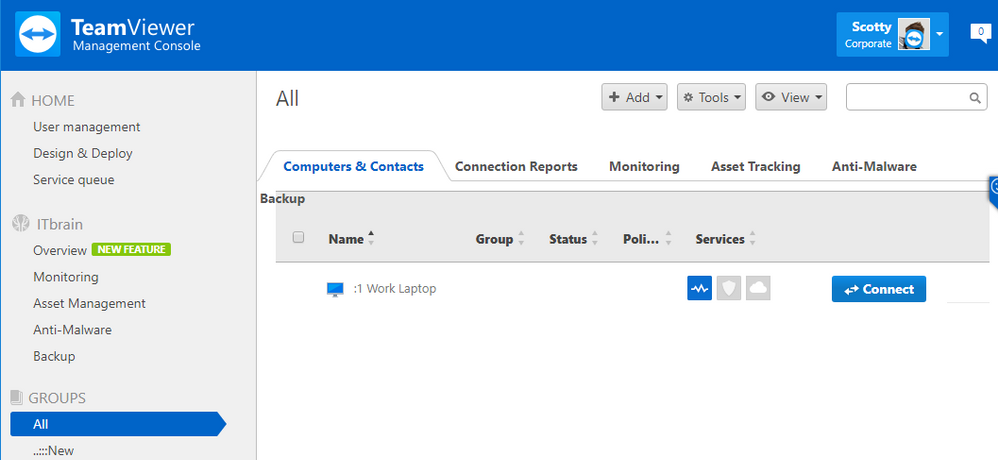The height and width of the screenshot is (460, 998).
Task: Open Backup in the ITbrain sidebar
Action: click(x=54, y=356)
